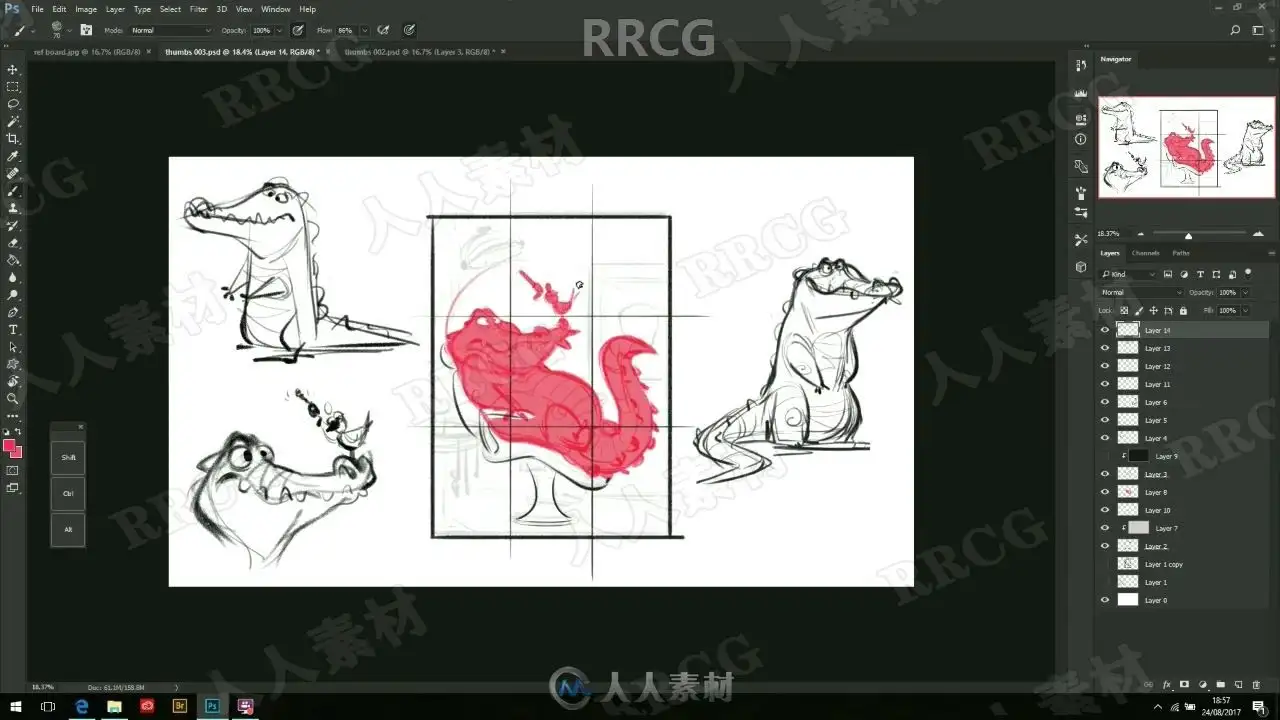Create a new layer group
1280x720 pixels.
point(1221,685)
